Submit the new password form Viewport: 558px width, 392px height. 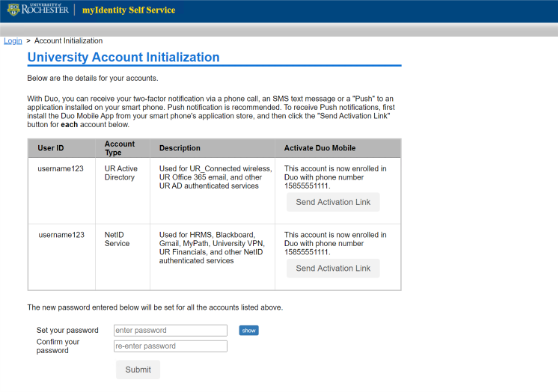138,370
